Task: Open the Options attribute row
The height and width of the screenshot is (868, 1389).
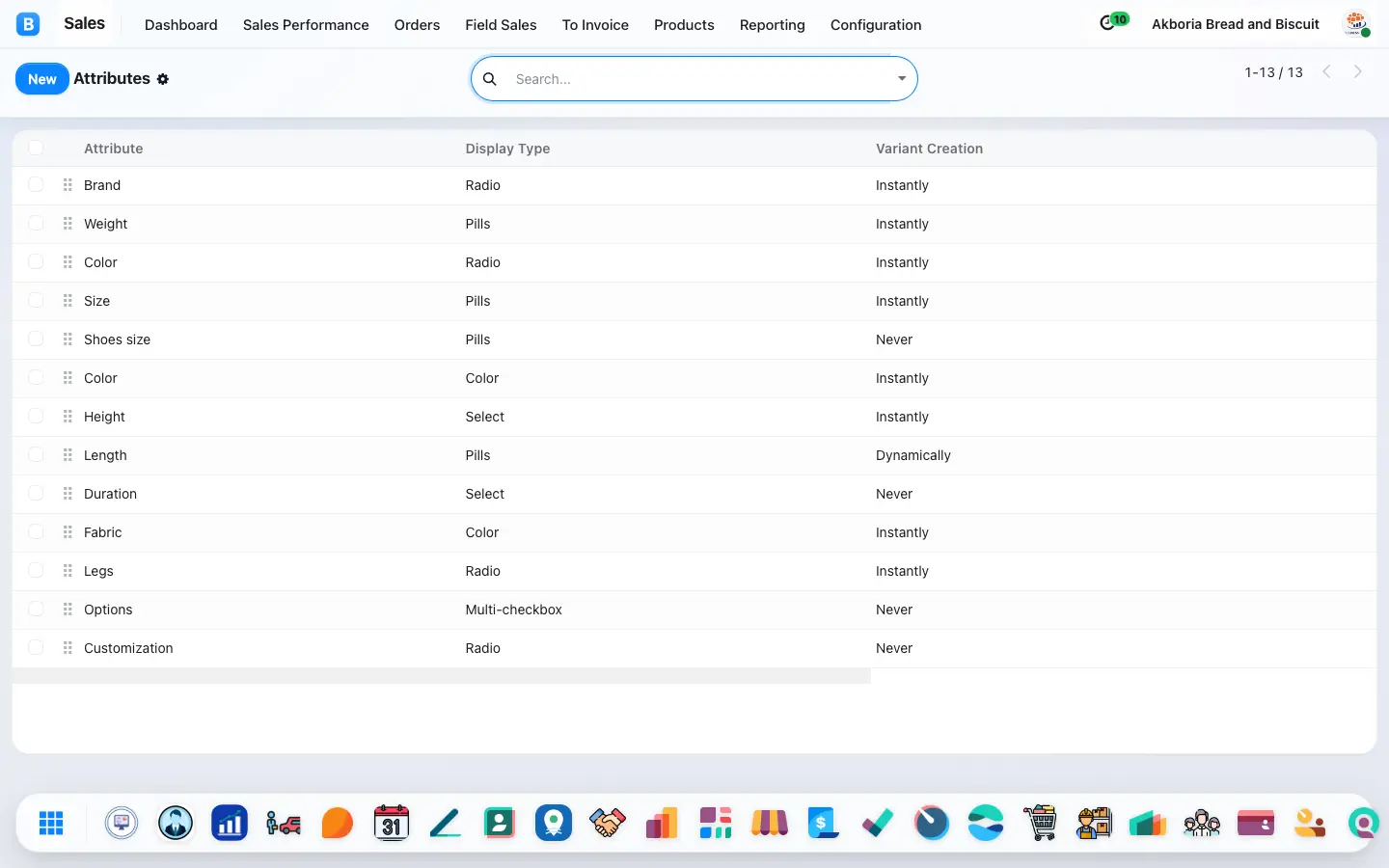Action: point(694,610)
